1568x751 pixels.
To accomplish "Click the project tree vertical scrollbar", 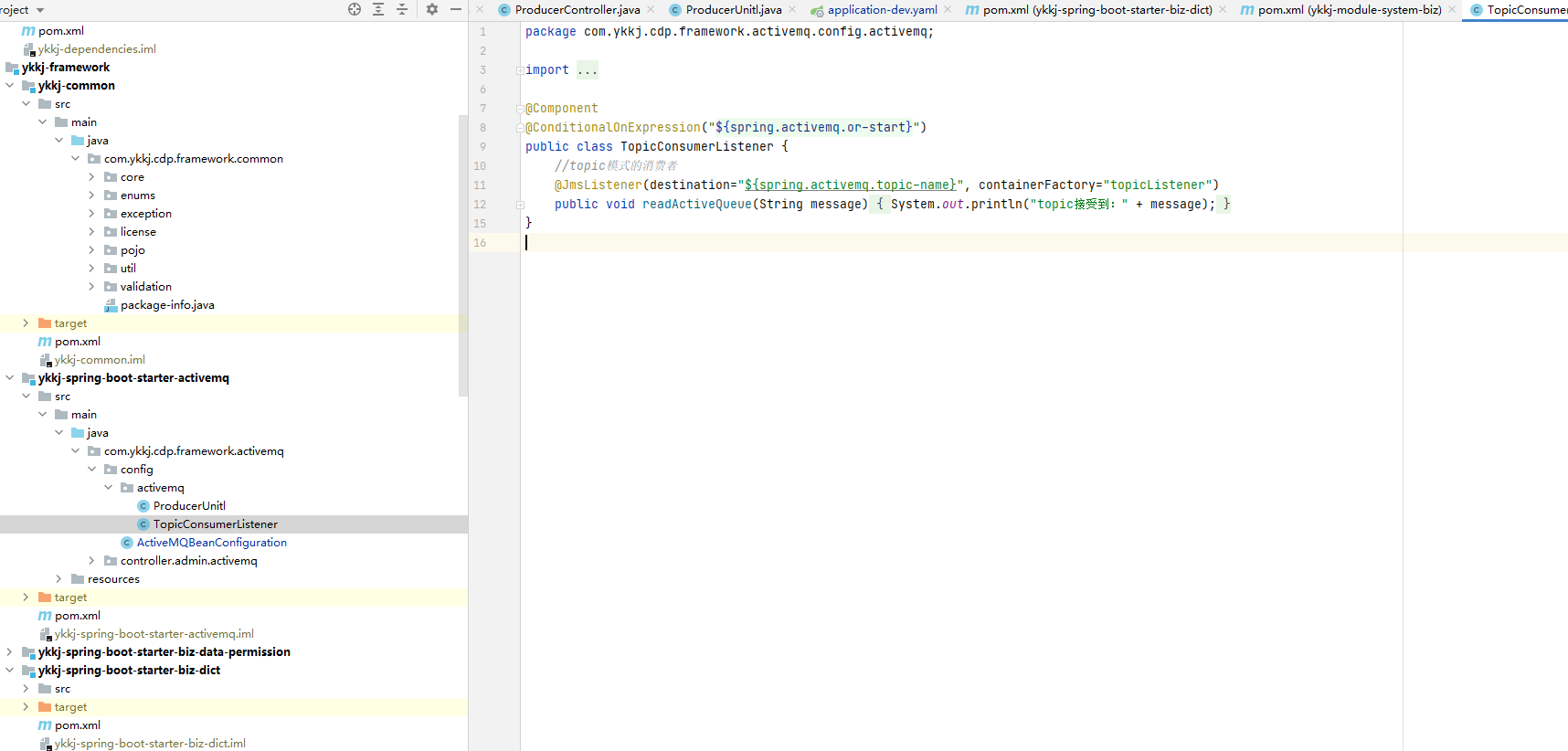I will pos(463,256).
